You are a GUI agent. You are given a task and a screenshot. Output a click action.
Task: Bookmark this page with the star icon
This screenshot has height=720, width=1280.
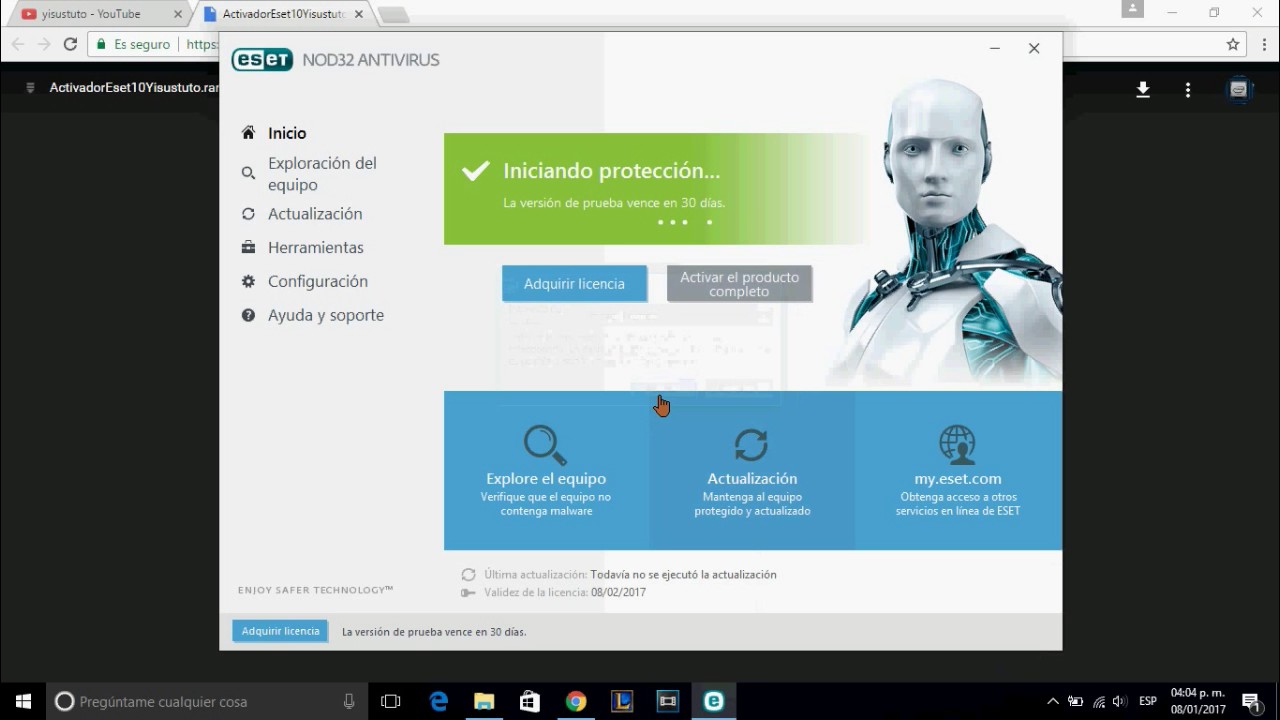pos(1233,44)
